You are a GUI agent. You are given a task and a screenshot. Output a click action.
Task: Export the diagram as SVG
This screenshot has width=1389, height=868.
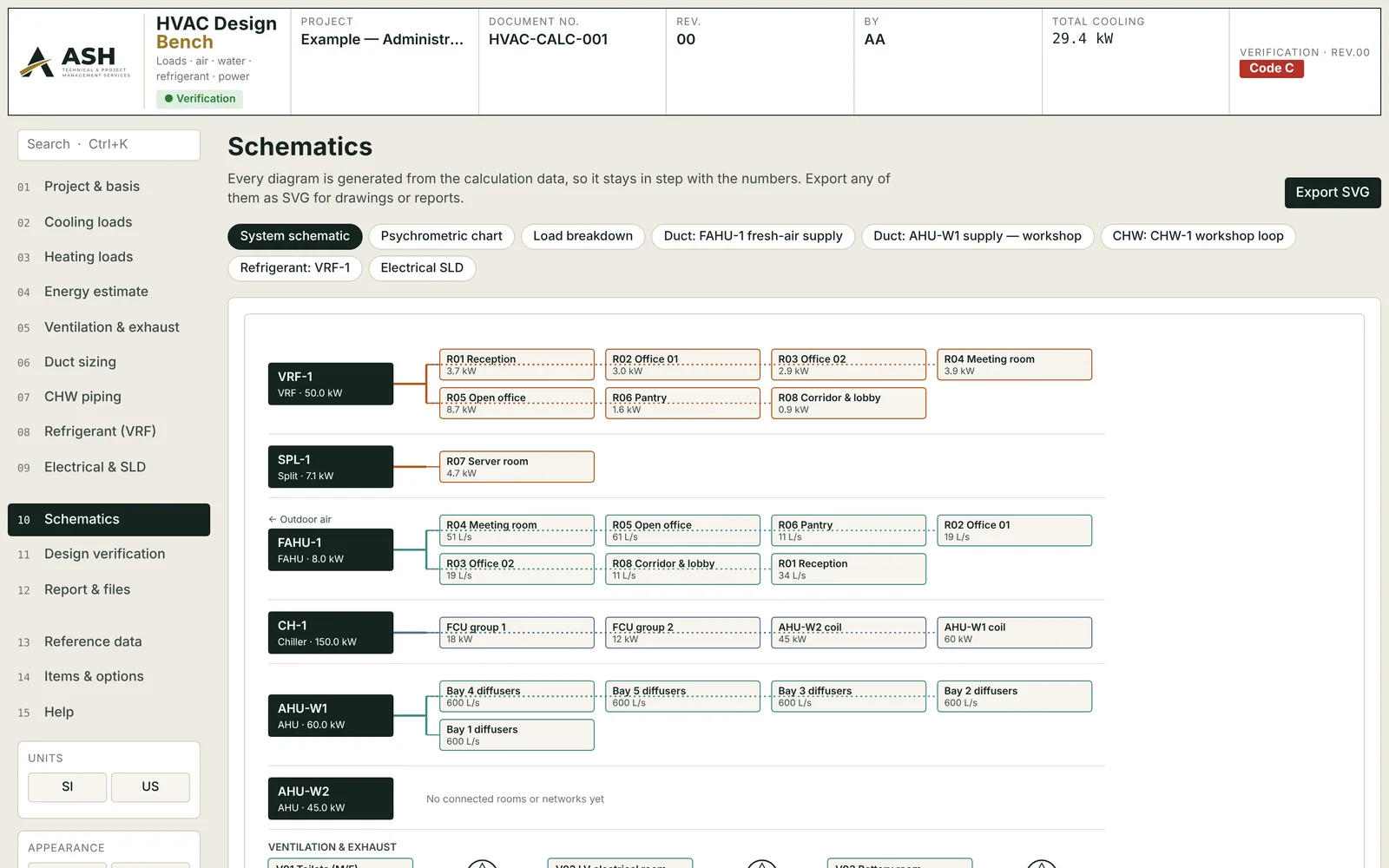[x=1333, y=193]
